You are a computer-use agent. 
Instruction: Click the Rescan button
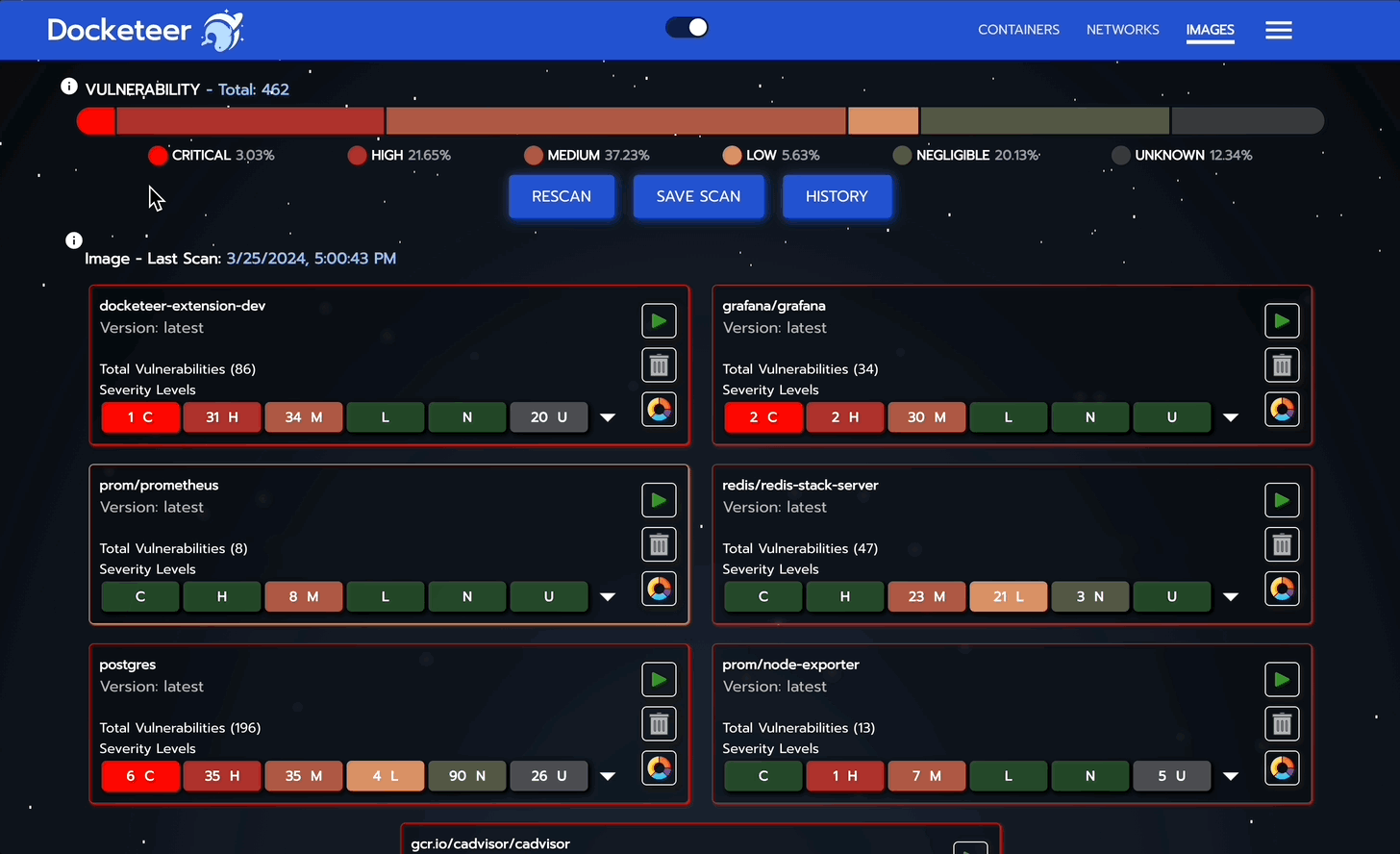[562, 196]
